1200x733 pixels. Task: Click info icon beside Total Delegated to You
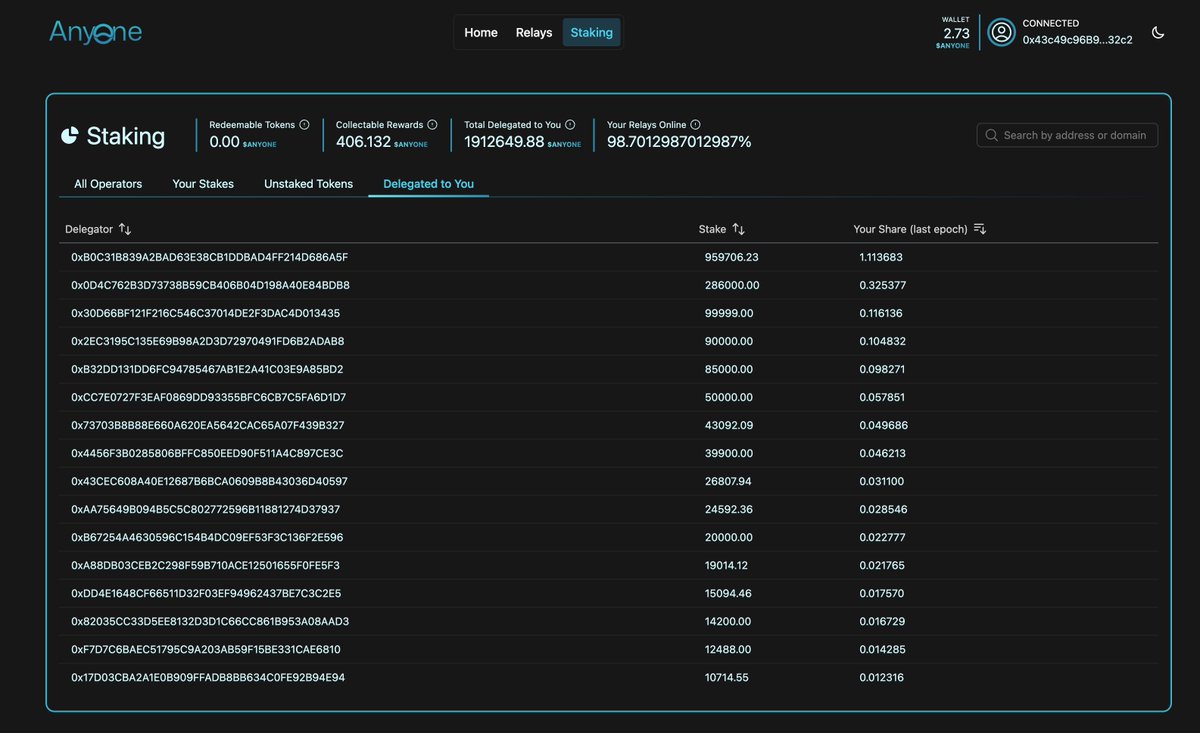[570, 125]
